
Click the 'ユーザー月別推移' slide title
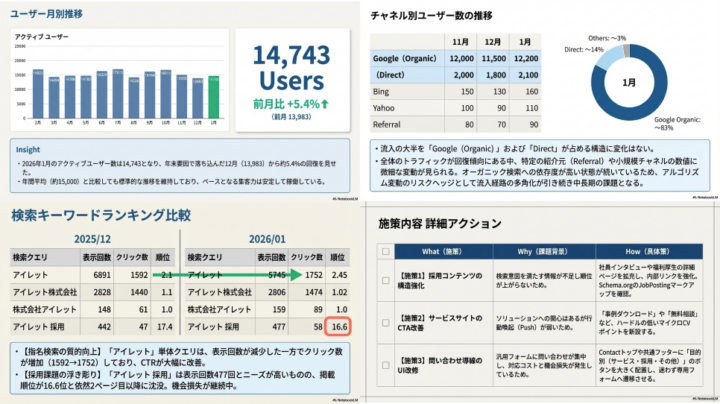point(46,14)
